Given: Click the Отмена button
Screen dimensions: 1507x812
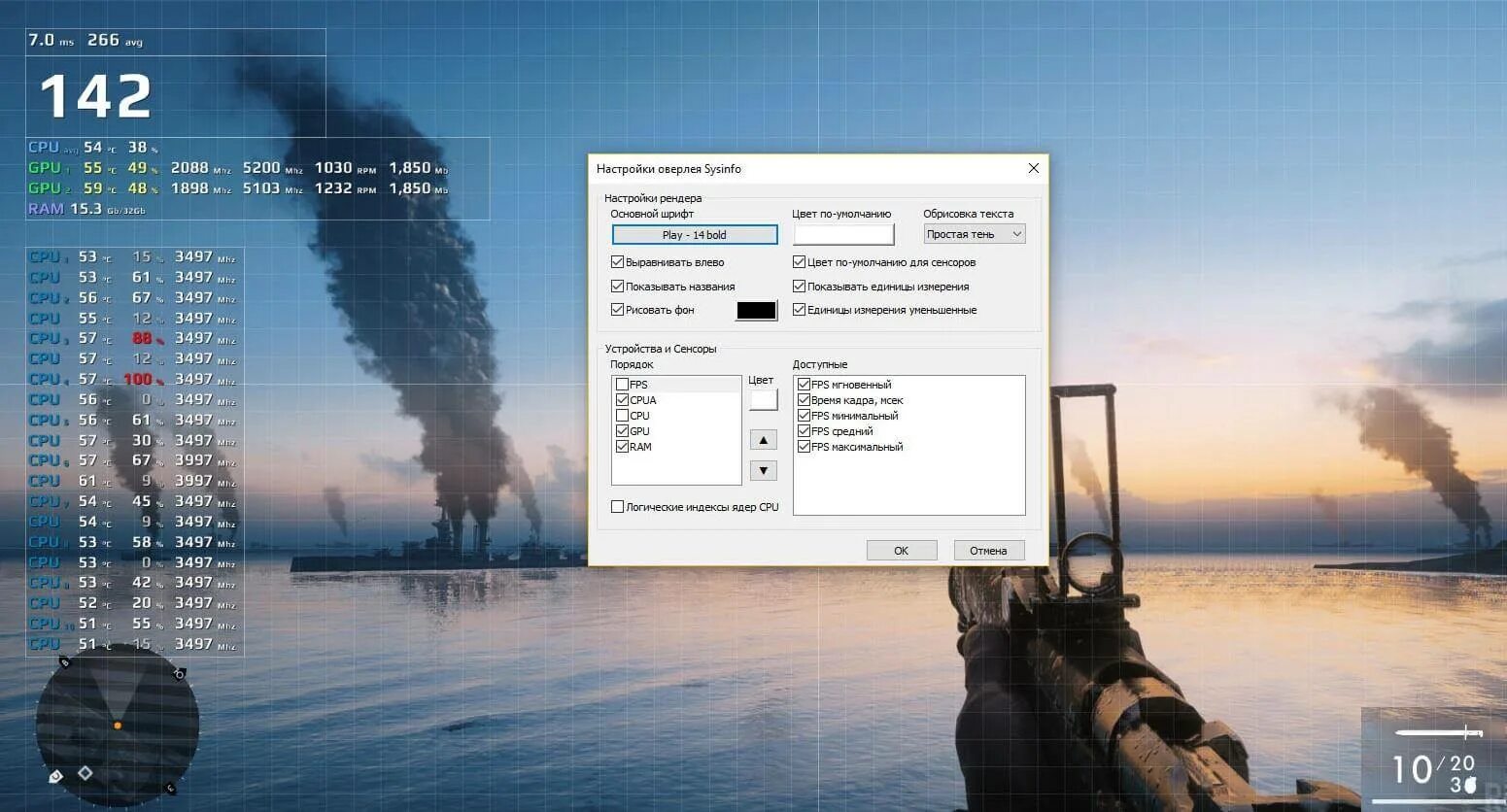Looking at the screenshot, I should [989, 551].
